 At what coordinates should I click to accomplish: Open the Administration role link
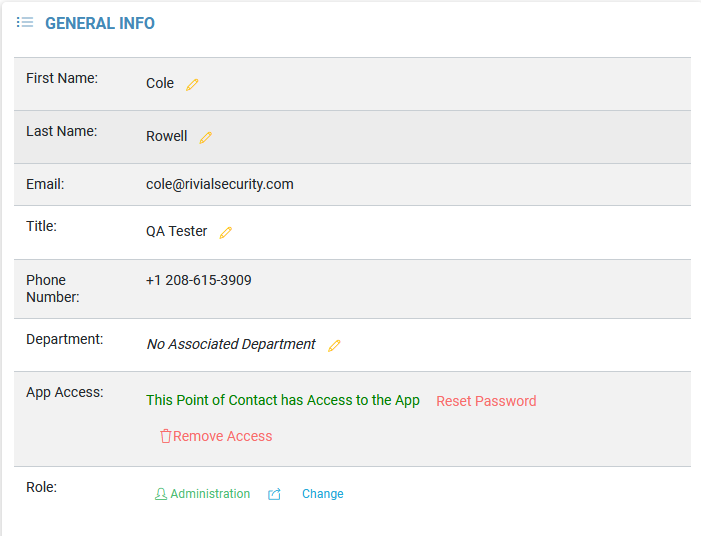[210, 494]
